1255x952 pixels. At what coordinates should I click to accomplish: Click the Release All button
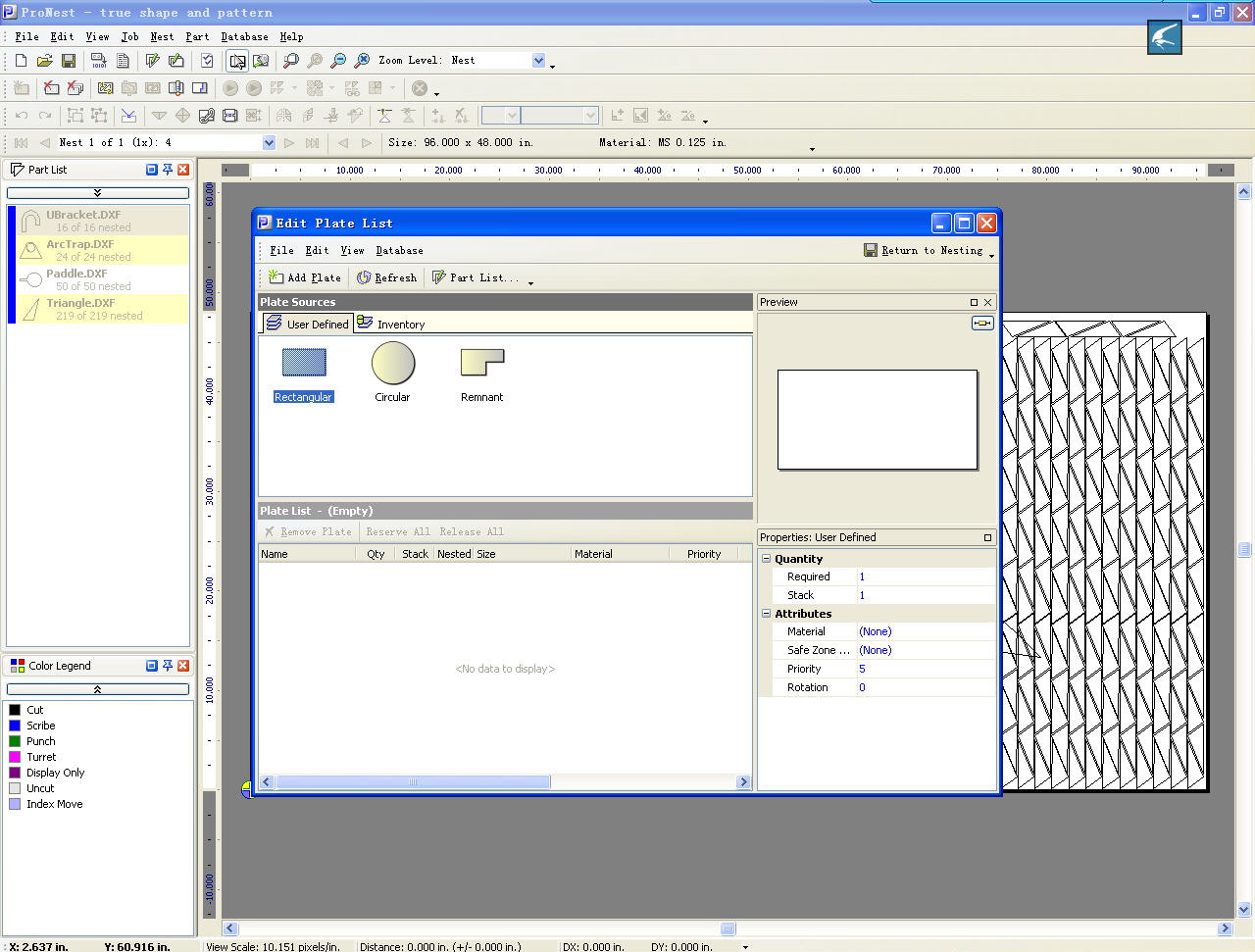point(472,531)
